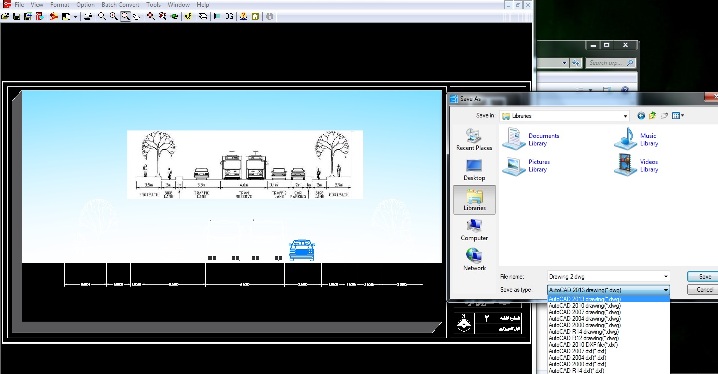This screenshot has height=374, width=718.
Task: Choose AutoCAD 2010 DXF file type option
Action: tap(583, 345)
